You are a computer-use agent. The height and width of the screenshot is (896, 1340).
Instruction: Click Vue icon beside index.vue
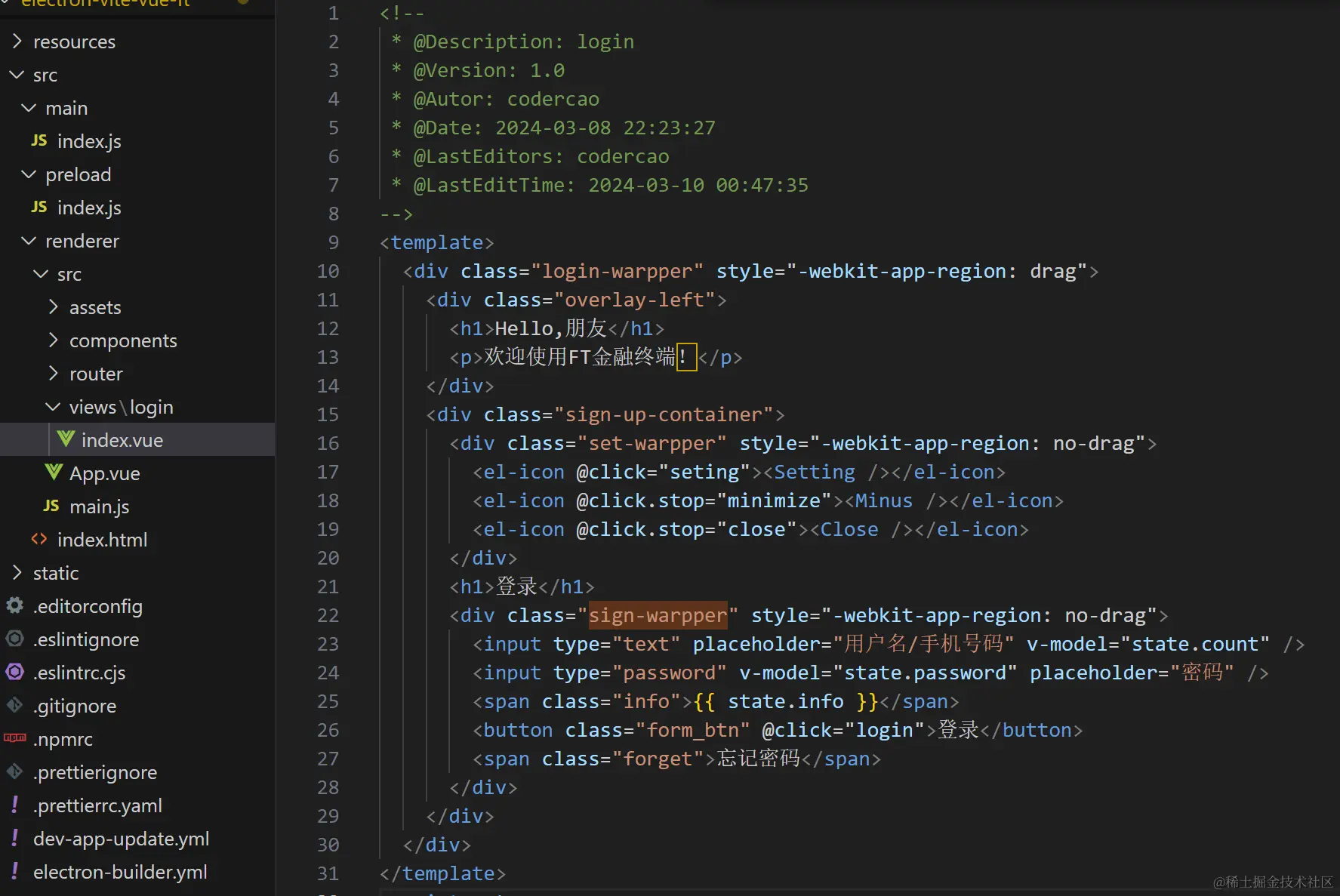(66, 439)
